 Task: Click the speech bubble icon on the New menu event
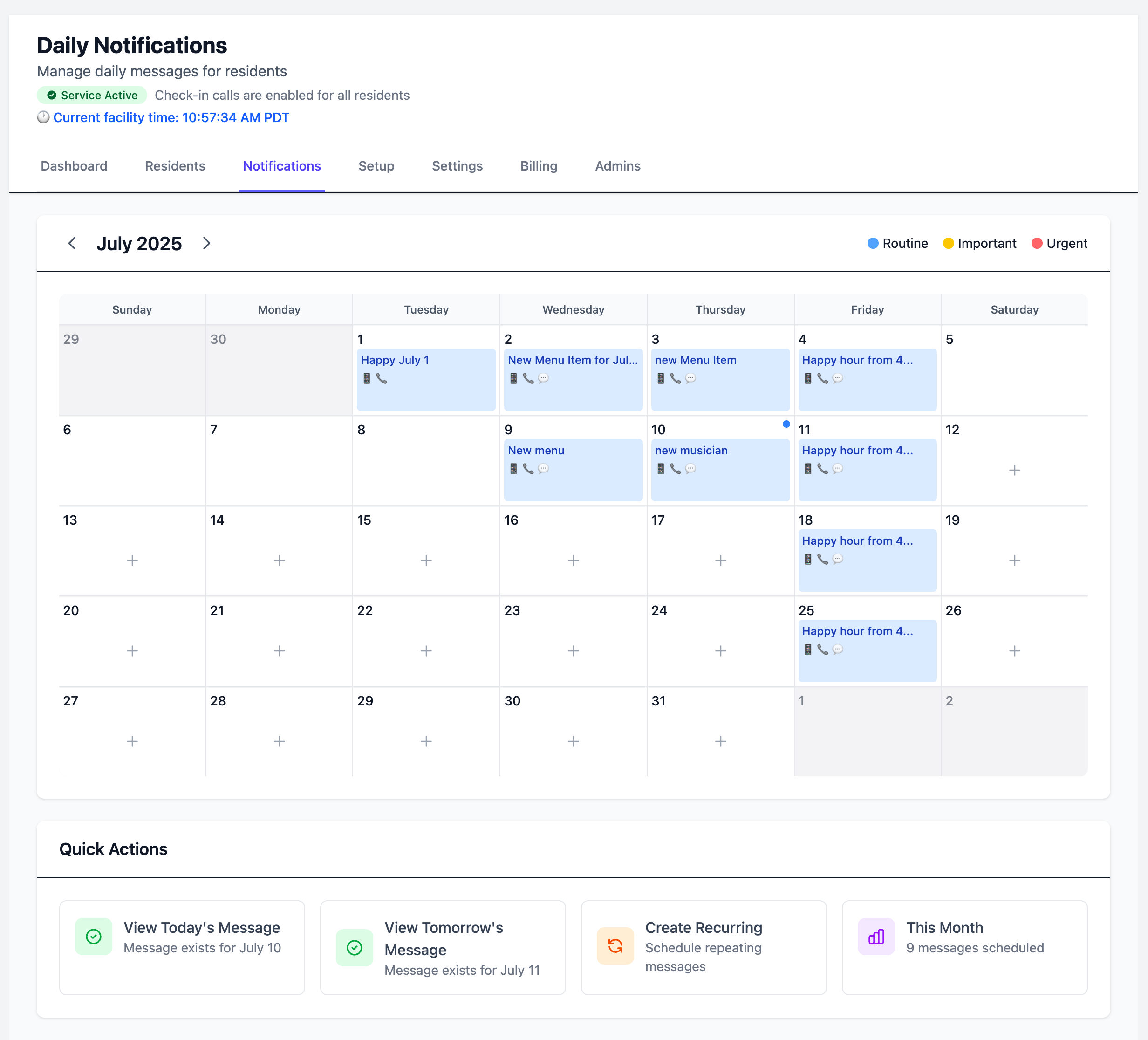point(543,469)
